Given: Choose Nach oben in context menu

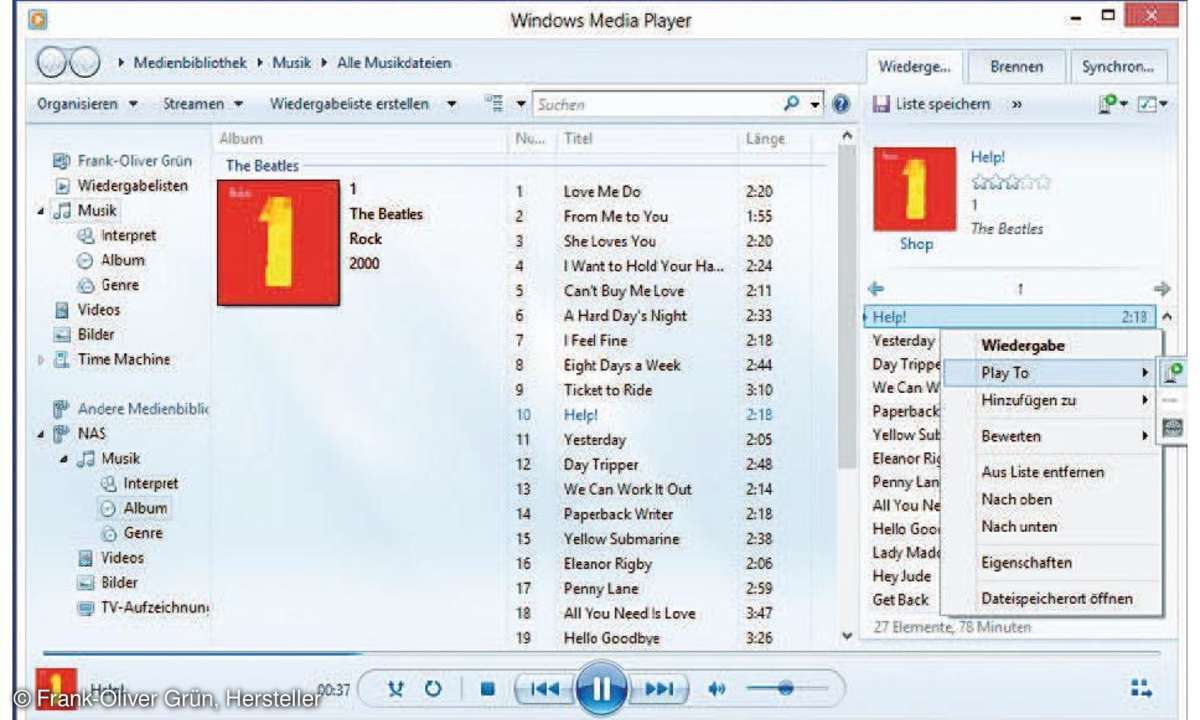Looking at the screenshot, I should click(1050, 499).
